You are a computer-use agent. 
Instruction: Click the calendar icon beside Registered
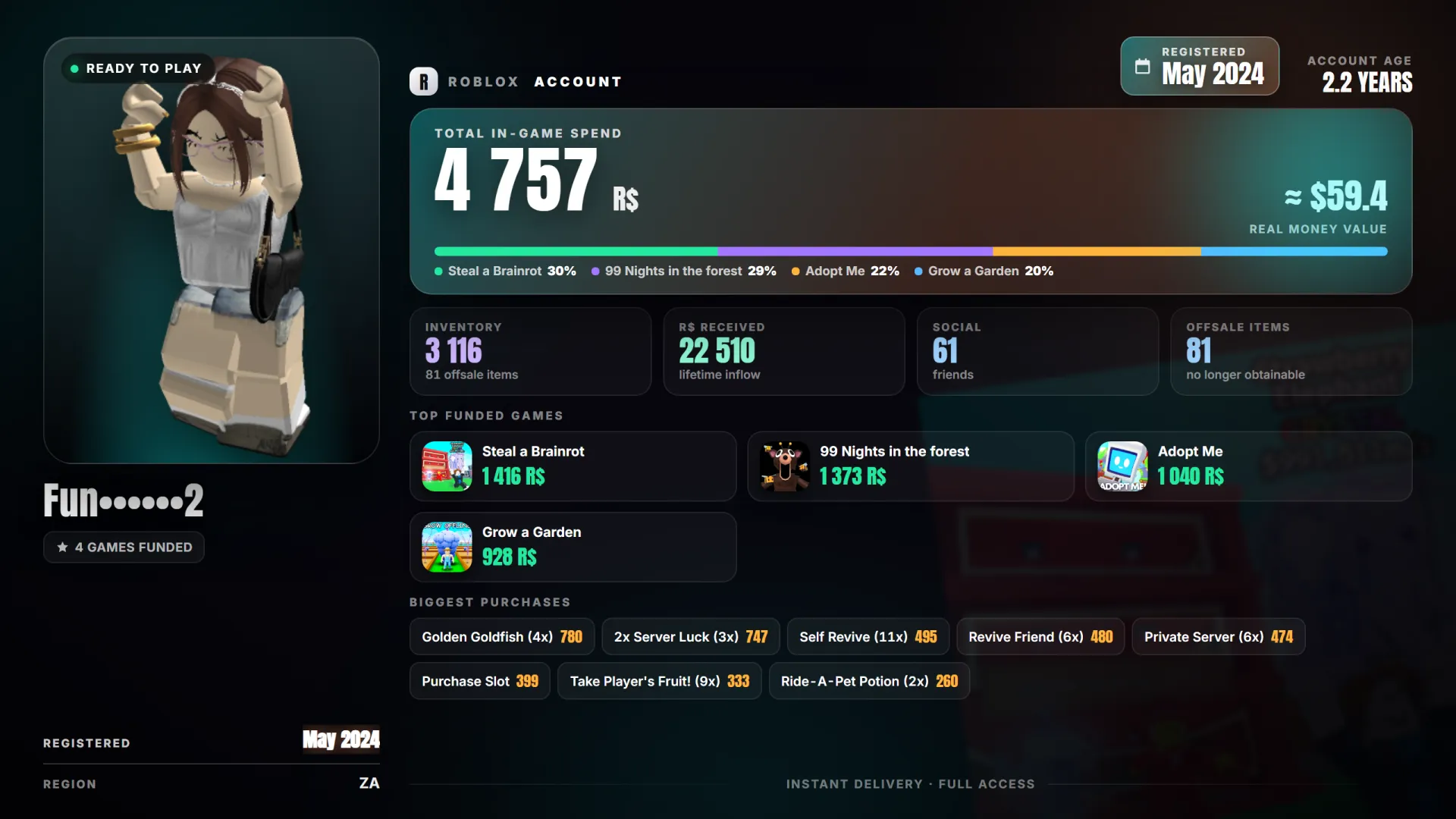click(x=1142, y=67)
